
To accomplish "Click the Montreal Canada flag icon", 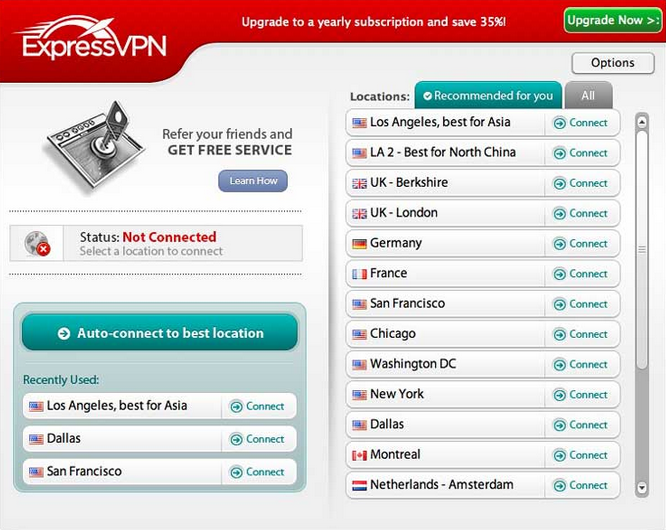I will point(359,455).
